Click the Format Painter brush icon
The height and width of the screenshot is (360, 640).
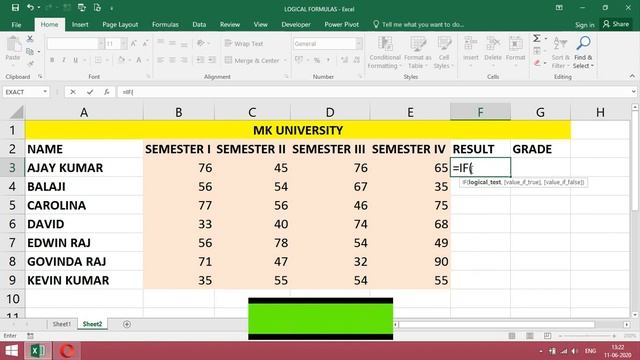(30, 64)
